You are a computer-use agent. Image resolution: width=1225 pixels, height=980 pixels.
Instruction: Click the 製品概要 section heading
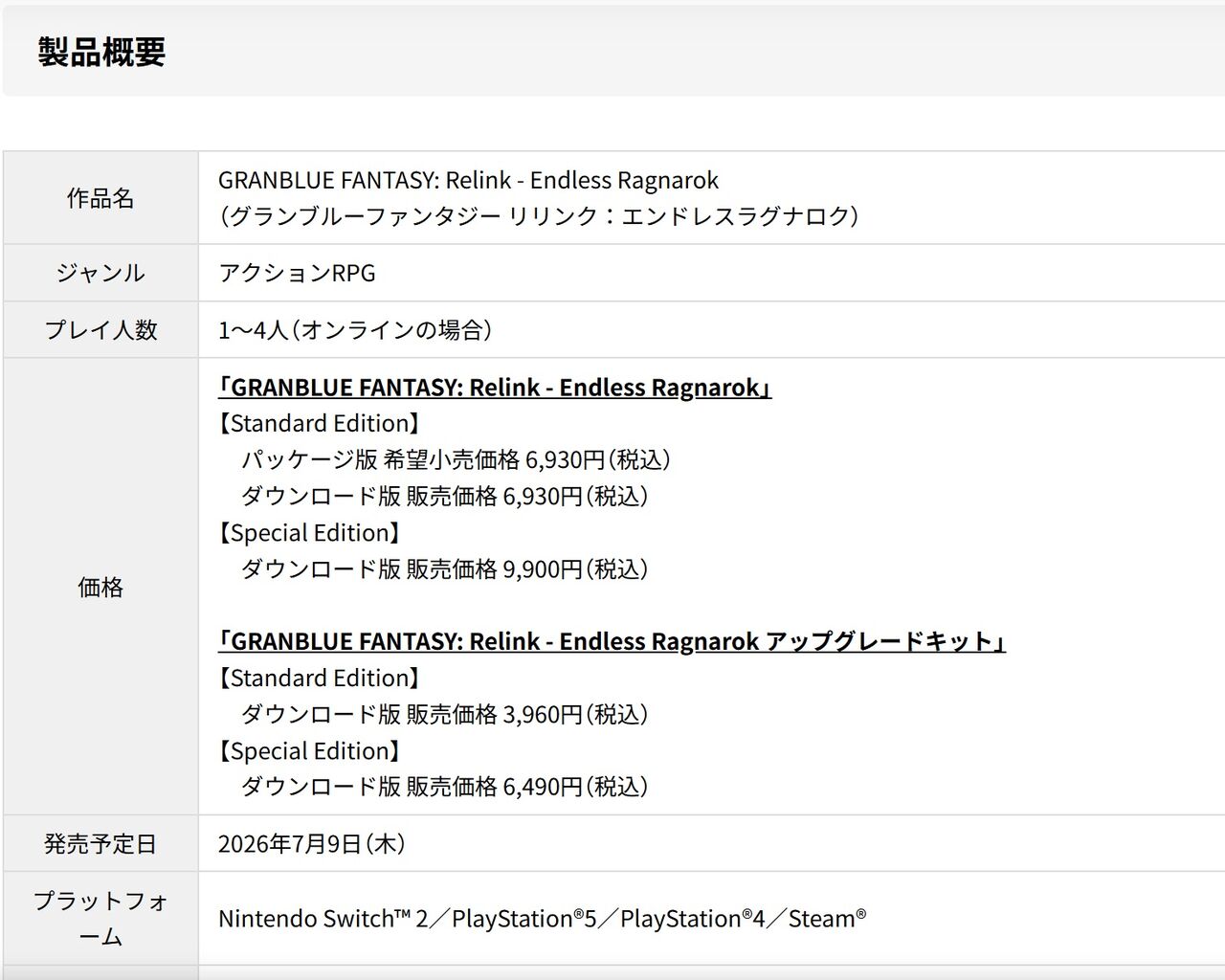tap(101, 52)
